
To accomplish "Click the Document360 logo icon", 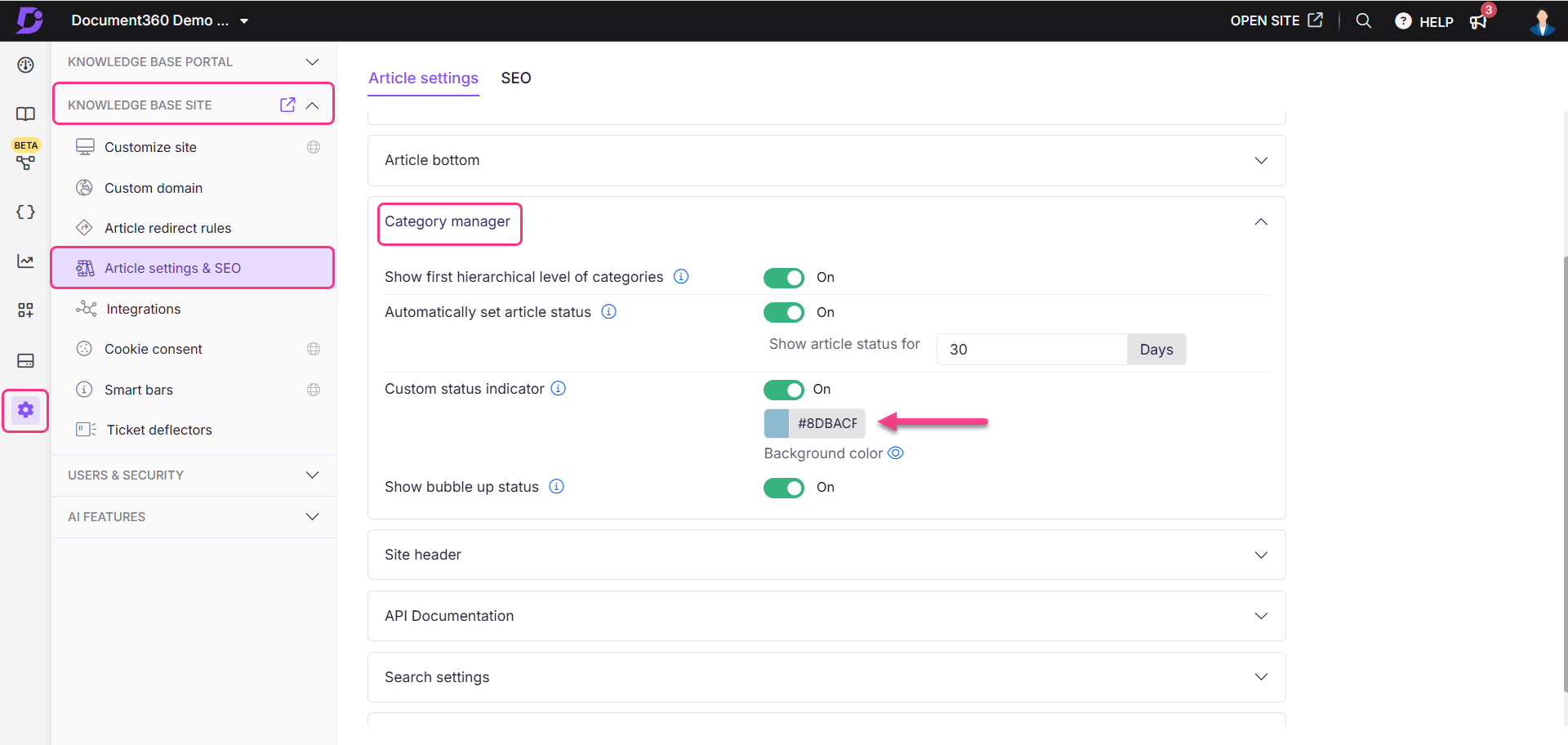I will (29, 20).
